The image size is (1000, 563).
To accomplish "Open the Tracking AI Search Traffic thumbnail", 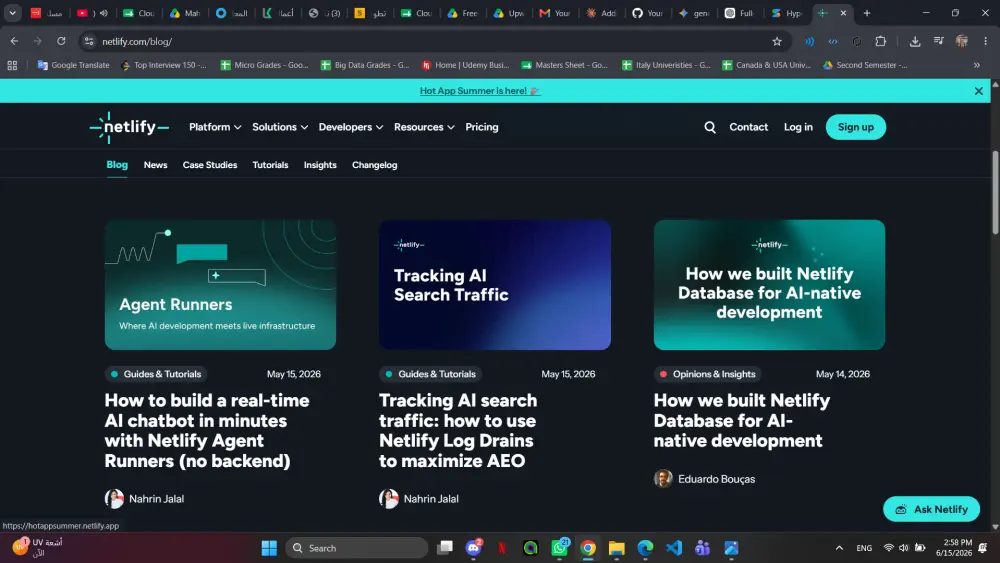I will tap(495, 285).
